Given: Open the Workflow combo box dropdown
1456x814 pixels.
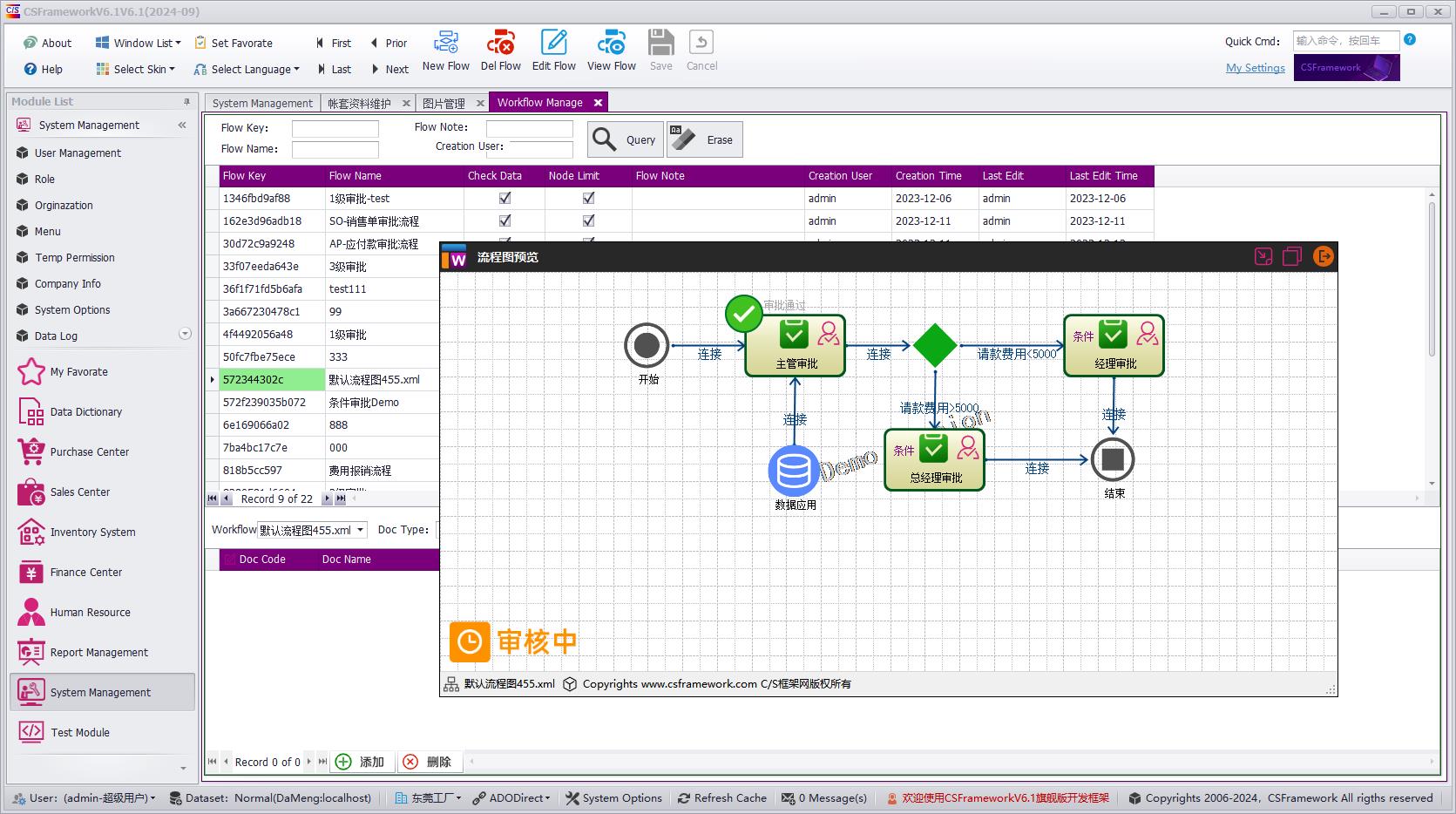Looking at the screenshot, I should pos(360,530).
